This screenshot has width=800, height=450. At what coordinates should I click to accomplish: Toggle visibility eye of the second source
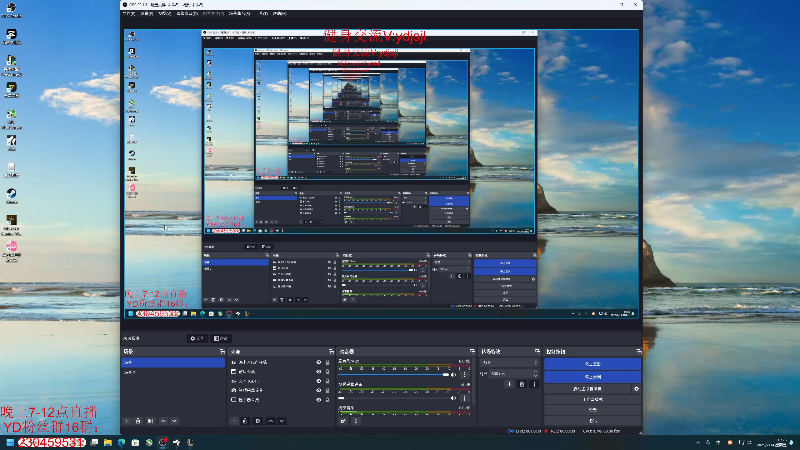319,371
